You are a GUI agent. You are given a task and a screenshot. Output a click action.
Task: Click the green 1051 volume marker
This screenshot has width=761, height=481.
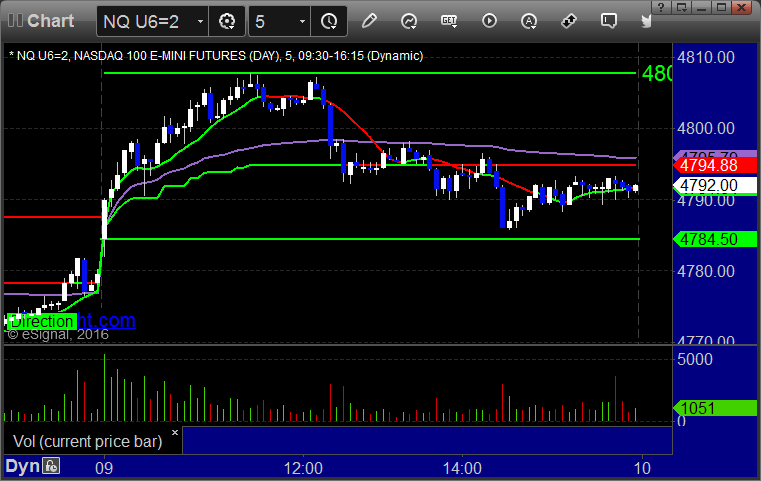tap(715, 408)
